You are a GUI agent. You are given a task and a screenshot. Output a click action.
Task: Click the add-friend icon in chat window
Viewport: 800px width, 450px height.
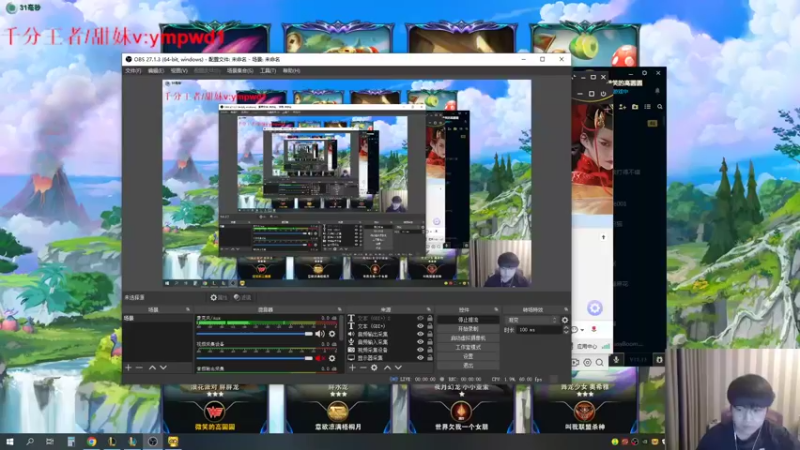coord(622,107)
